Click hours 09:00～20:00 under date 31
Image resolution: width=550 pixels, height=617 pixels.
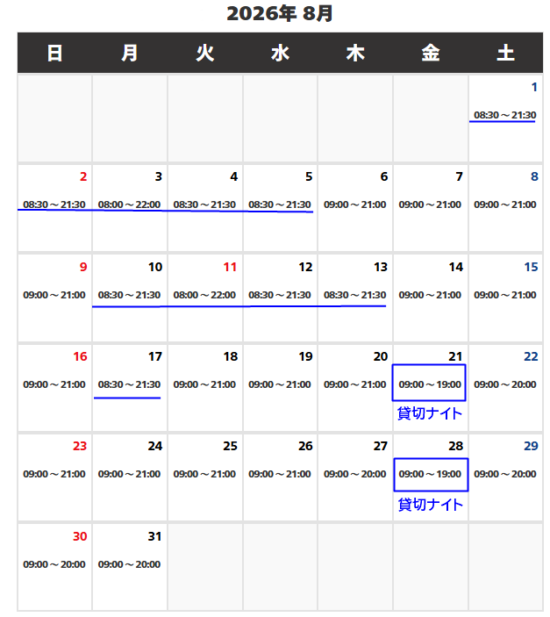(x=129, y=564)
